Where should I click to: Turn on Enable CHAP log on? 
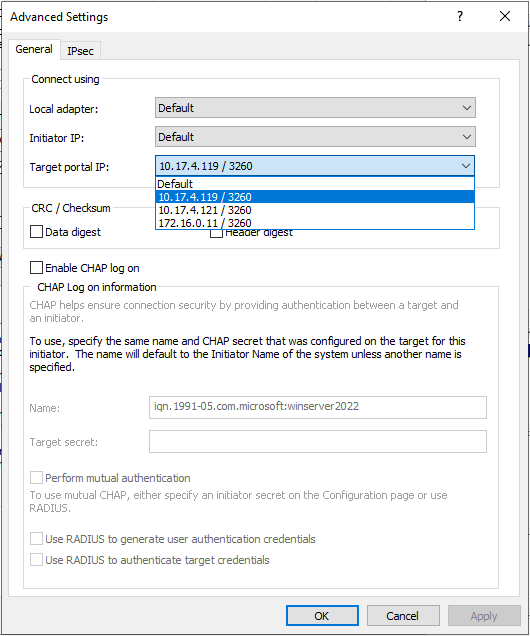click(36, 268)
